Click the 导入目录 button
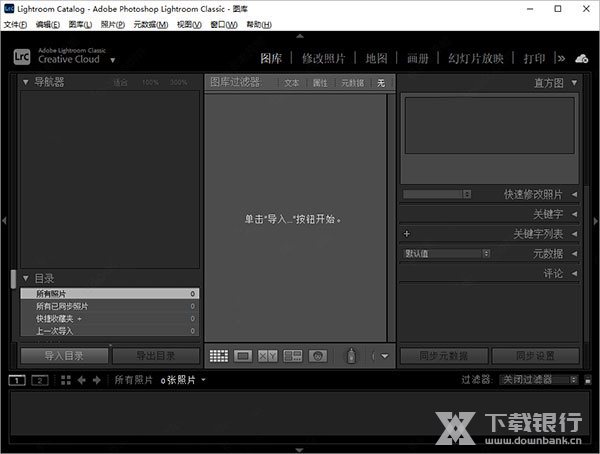 click(x=64, y=356)
